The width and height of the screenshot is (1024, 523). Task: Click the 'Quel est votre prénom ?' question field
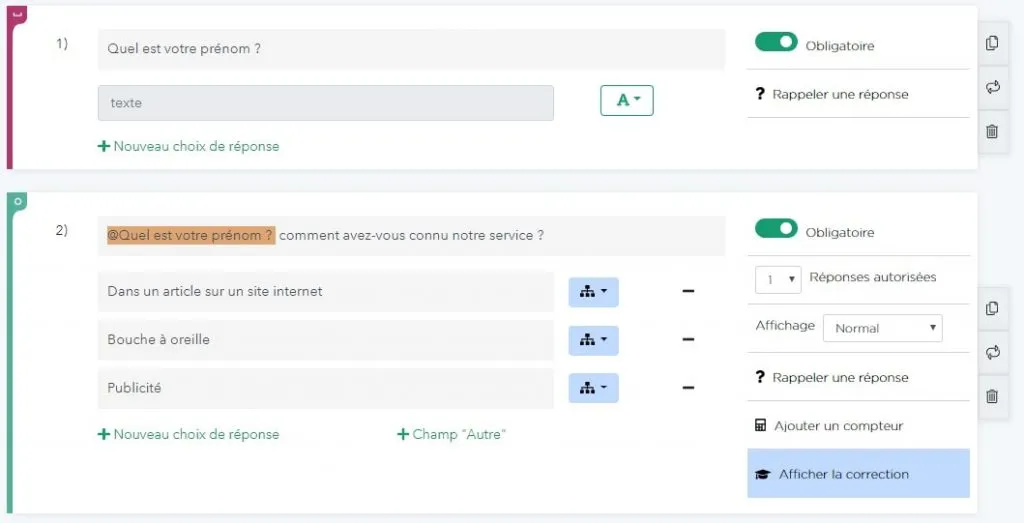click(410, 48)
